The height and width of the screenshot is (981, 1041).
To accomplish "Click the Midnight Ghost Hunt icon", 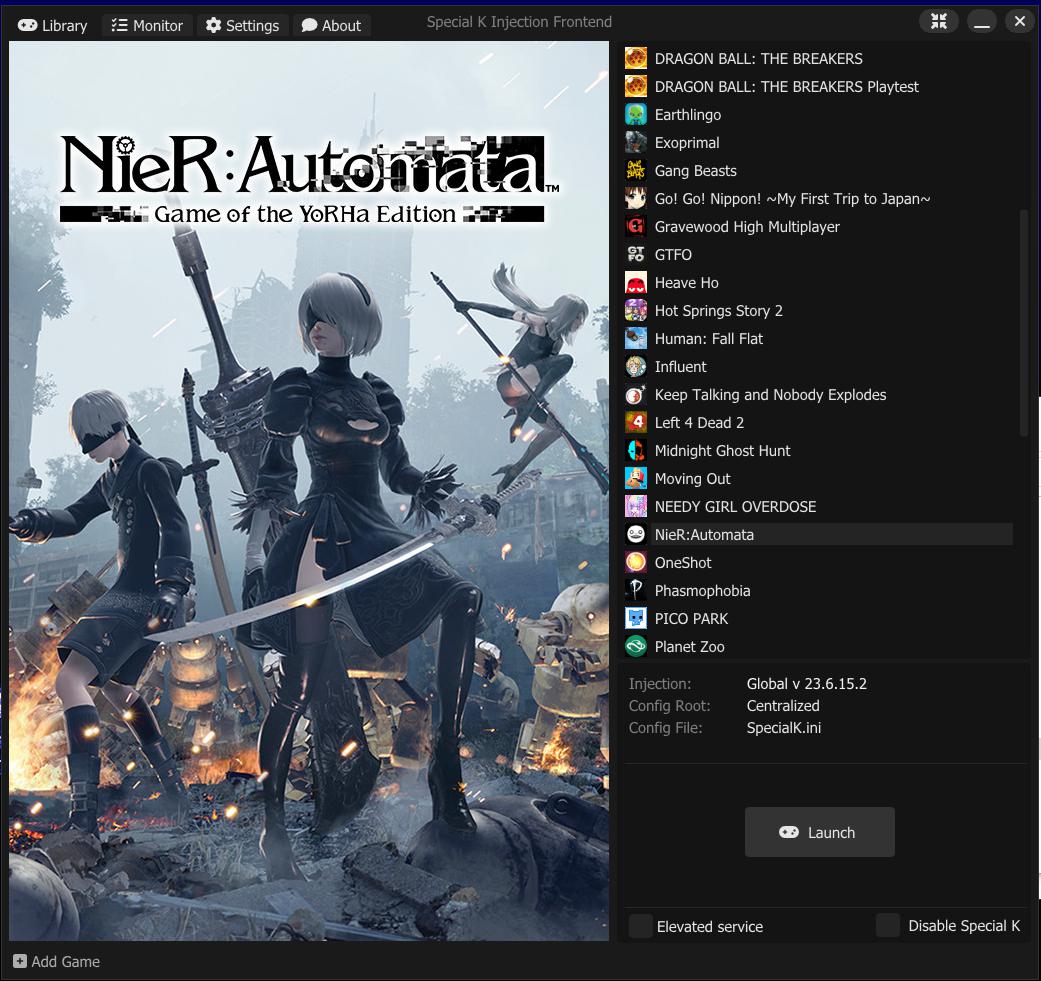I will point(635,450).
